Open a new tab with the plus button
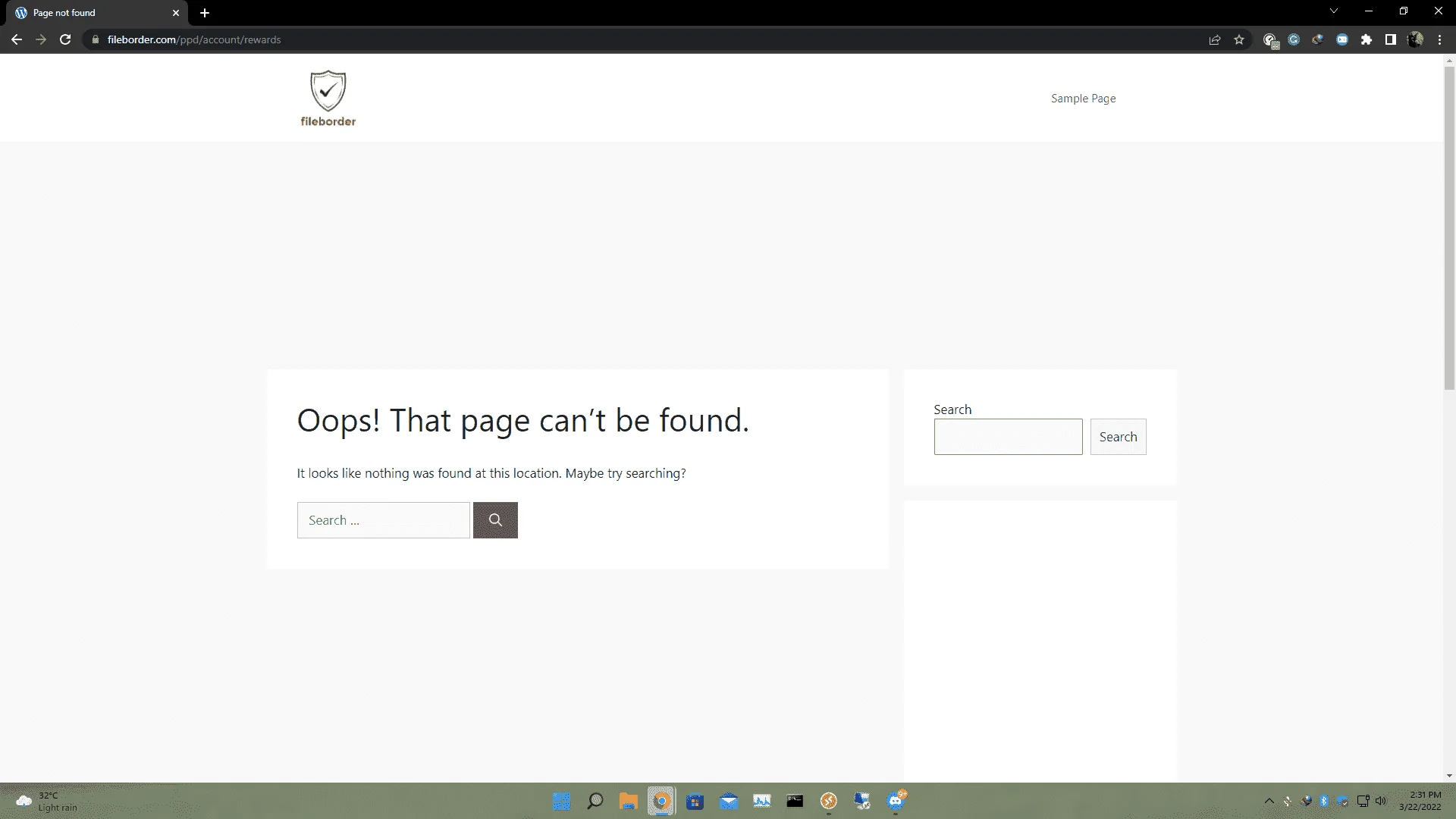Image resolution: width=1456 pixels, height=819 pixels. (205, 13)
